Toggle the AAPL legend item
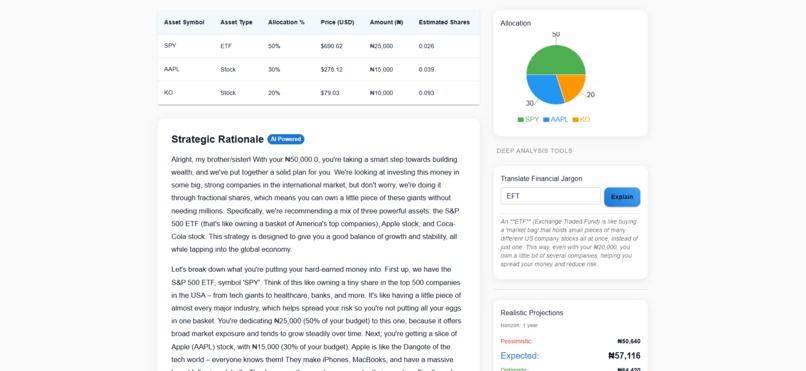The height and width of the screenshot is (371, 806). (x=556, y=119)
